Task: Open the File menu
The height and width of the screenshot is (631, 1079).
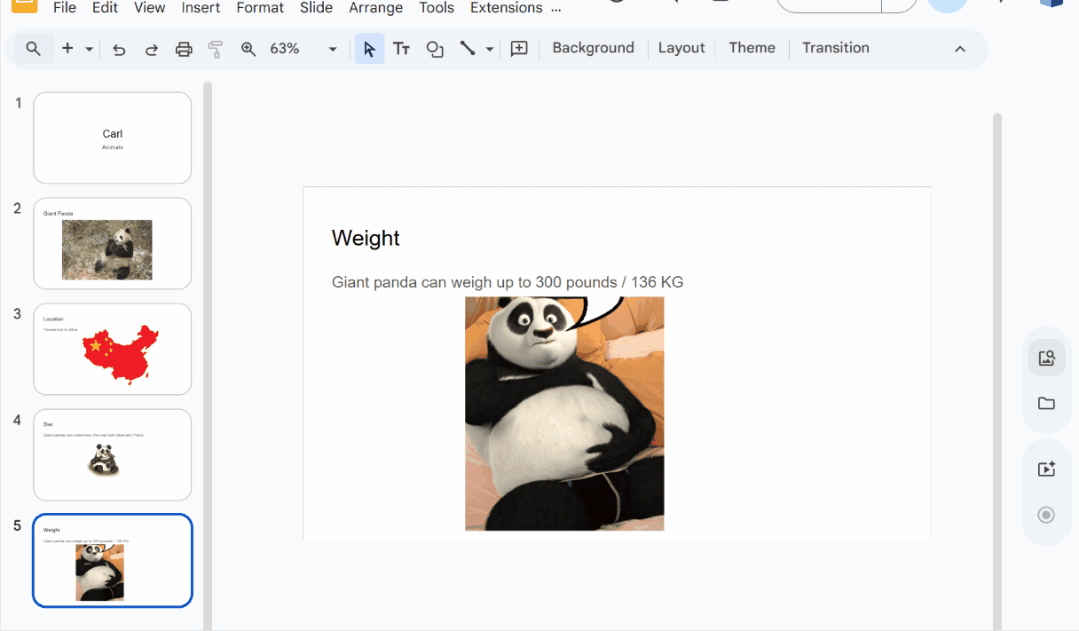Action: click(x=65, y=8)
